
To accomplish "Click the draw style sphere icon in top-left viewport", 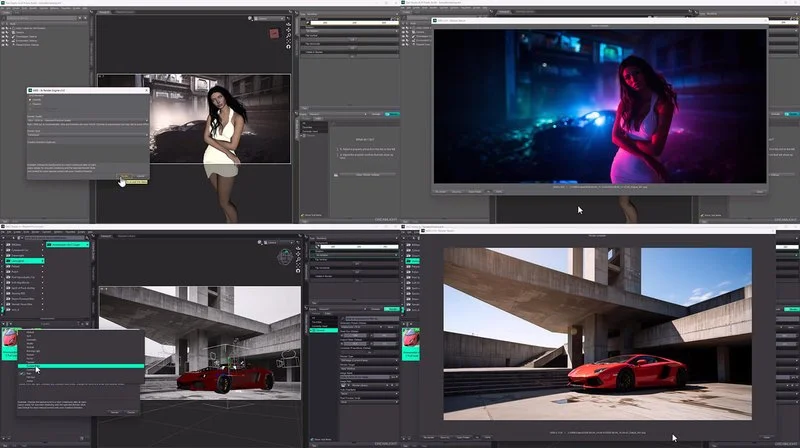I will coord(251,18).
